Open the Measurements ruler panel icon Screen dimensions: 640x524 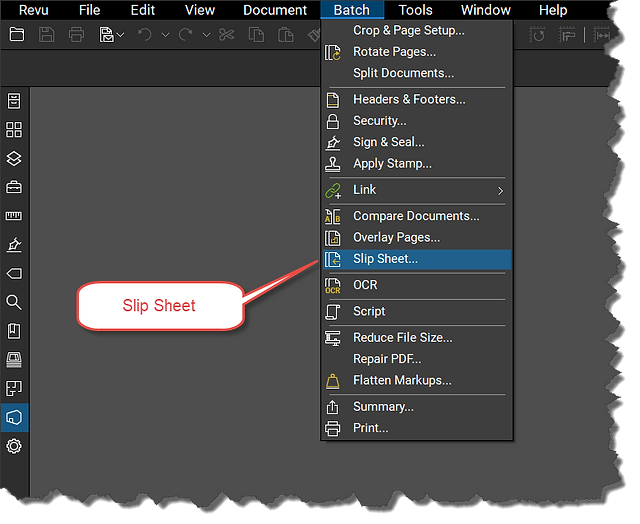(x=14, y=216)
